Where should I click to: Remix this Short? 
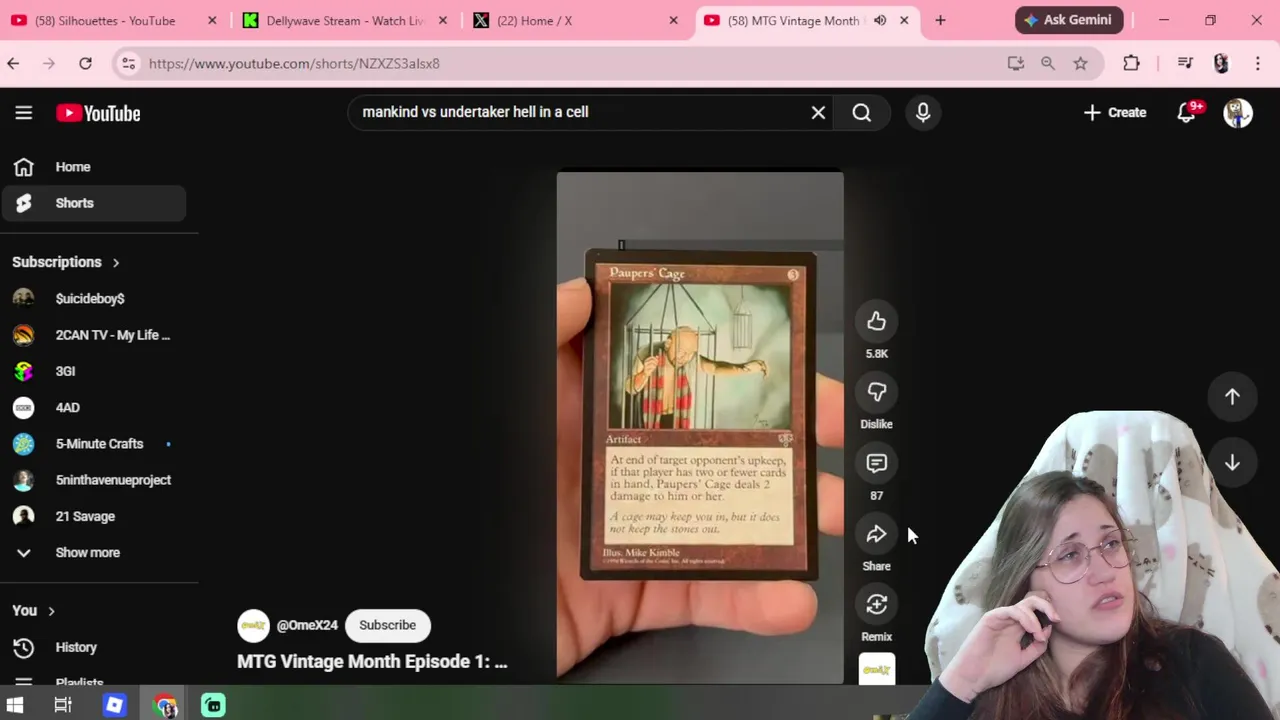tap(876, 604)
